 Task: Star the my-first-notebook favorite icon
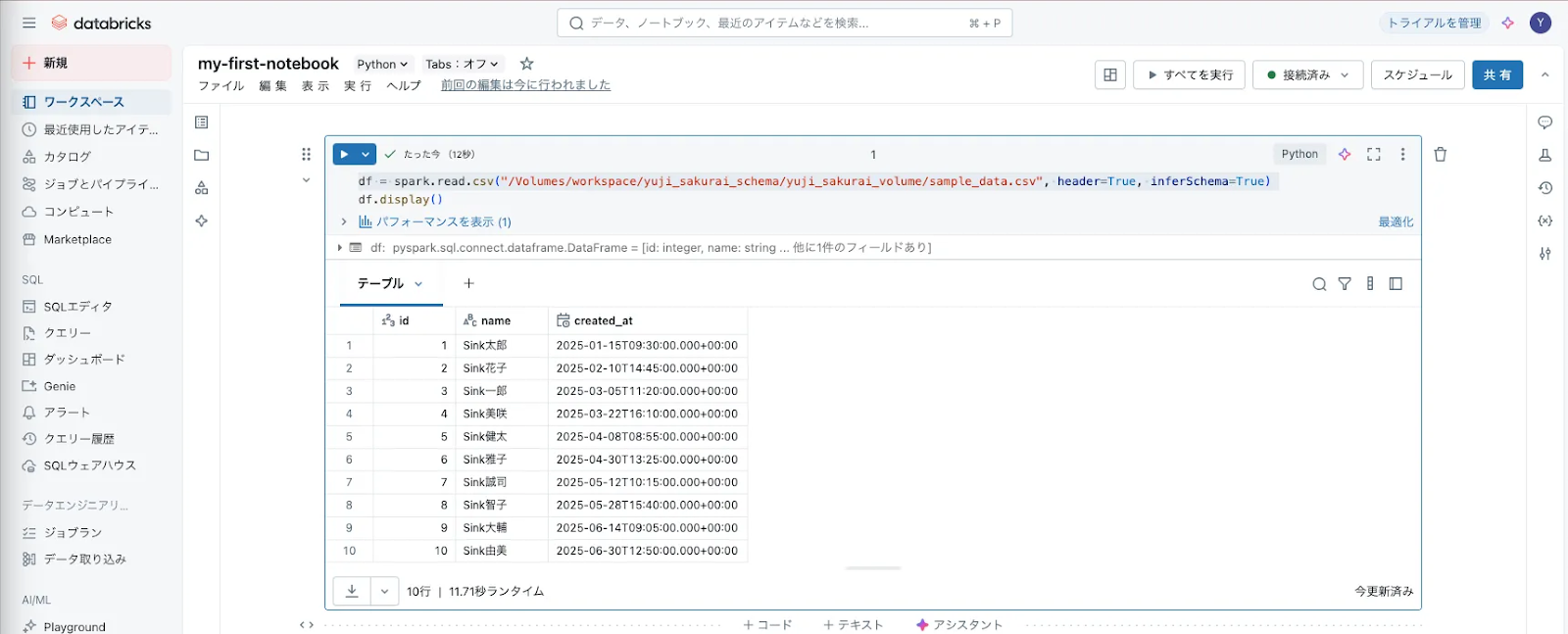click(x=526, y=64)
